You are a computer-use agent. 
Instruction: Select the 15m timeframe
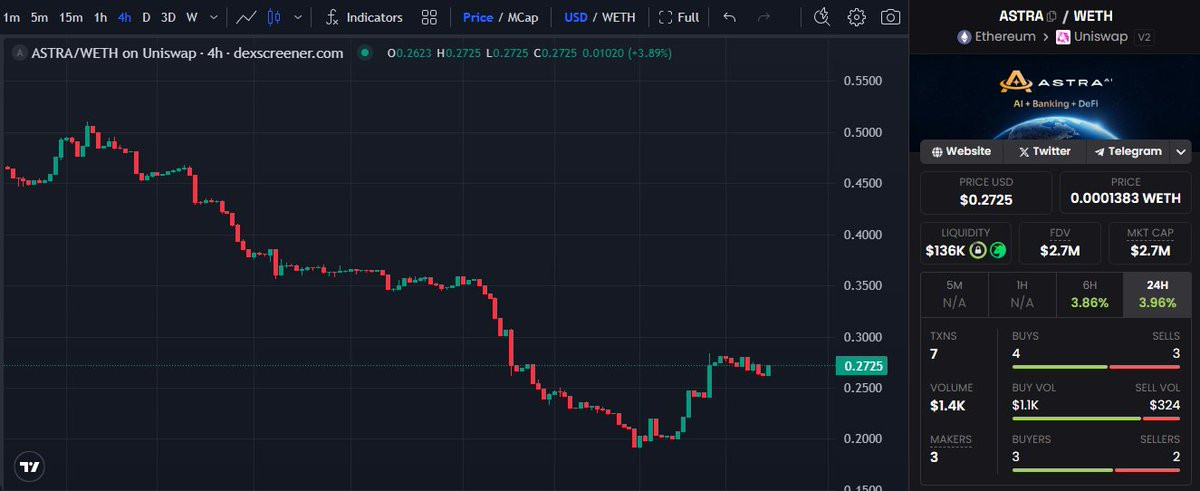71,17
